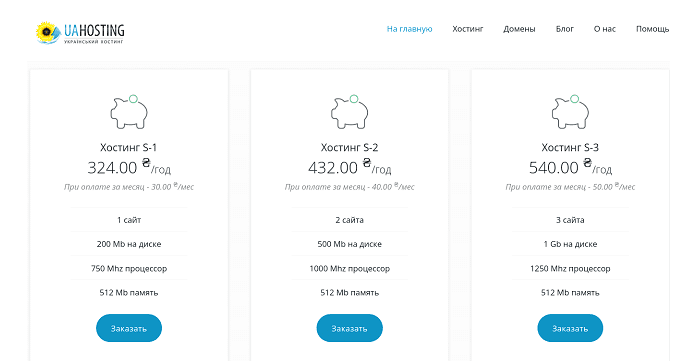Open the Хостинг navigation menu item

468,29
